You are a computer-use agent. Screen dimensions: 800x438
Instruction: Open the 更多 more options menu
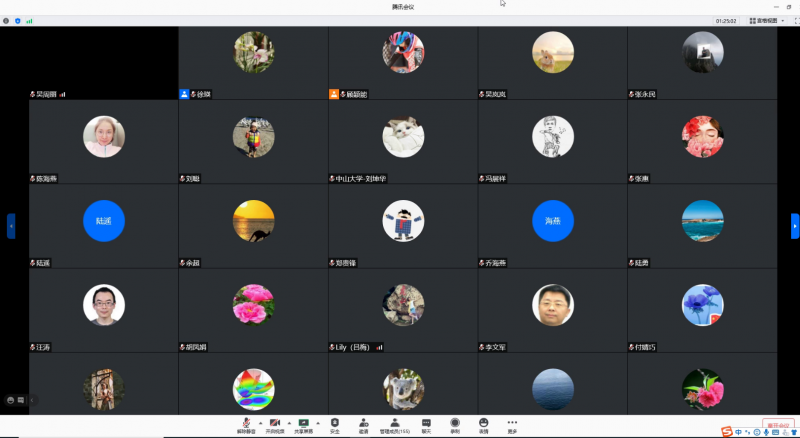point(513,424)
